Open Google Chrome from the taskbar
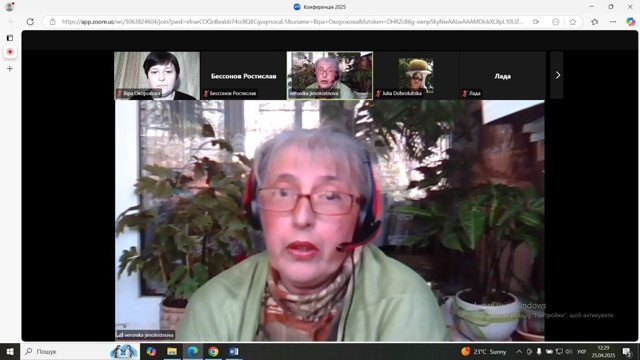The width and height of the screenshot is (640, 360). [213, 351]
